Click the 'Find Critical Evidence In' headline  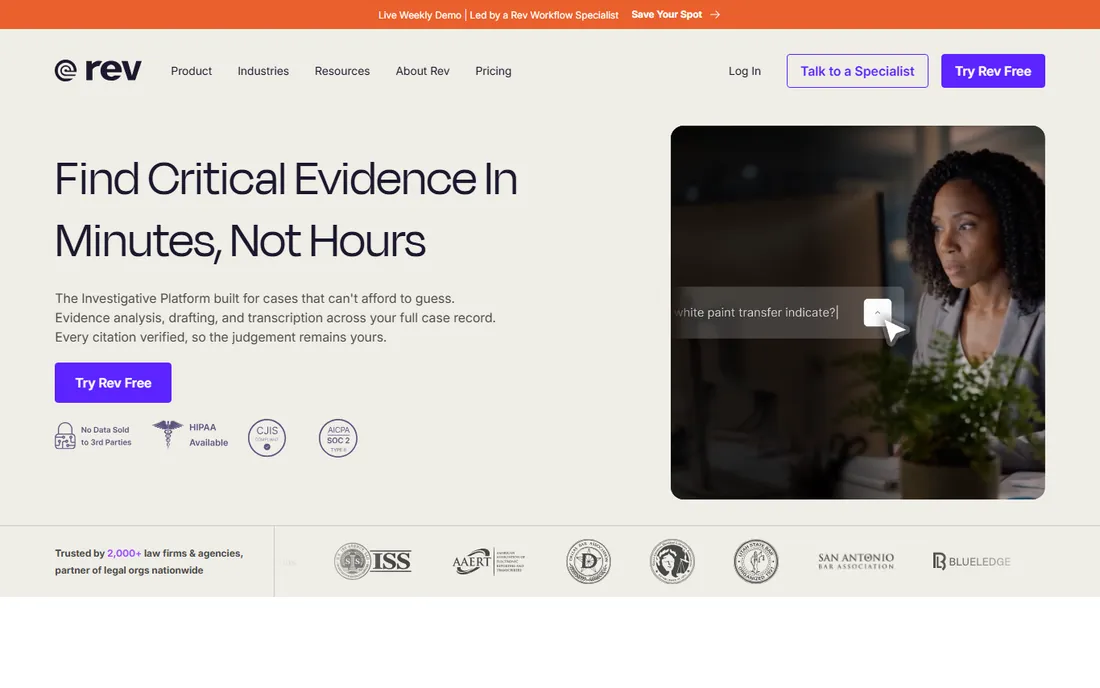[286, 179]
